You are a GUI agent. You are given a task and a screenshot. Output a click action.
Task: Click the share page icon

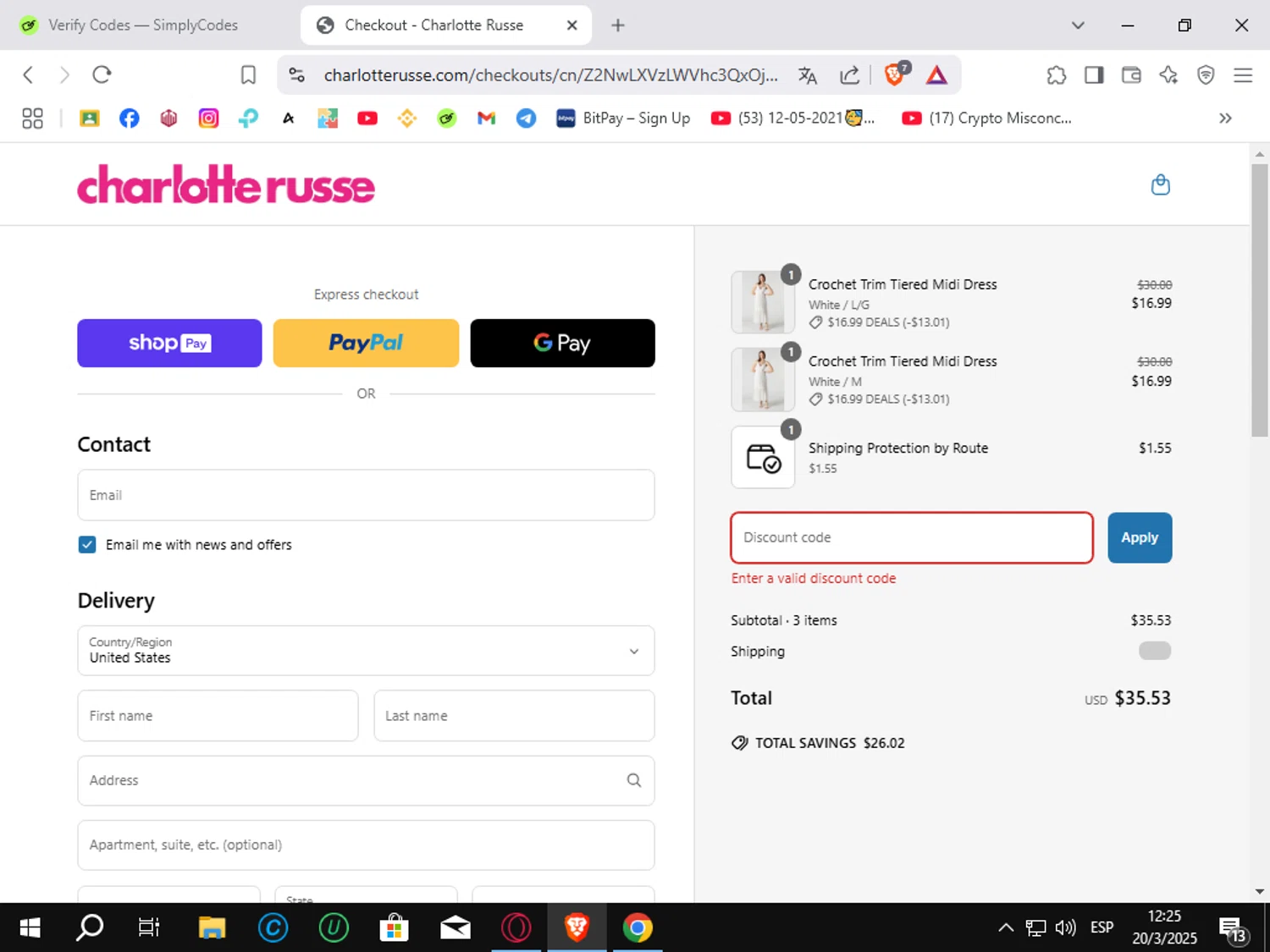[x=849, y=75]
